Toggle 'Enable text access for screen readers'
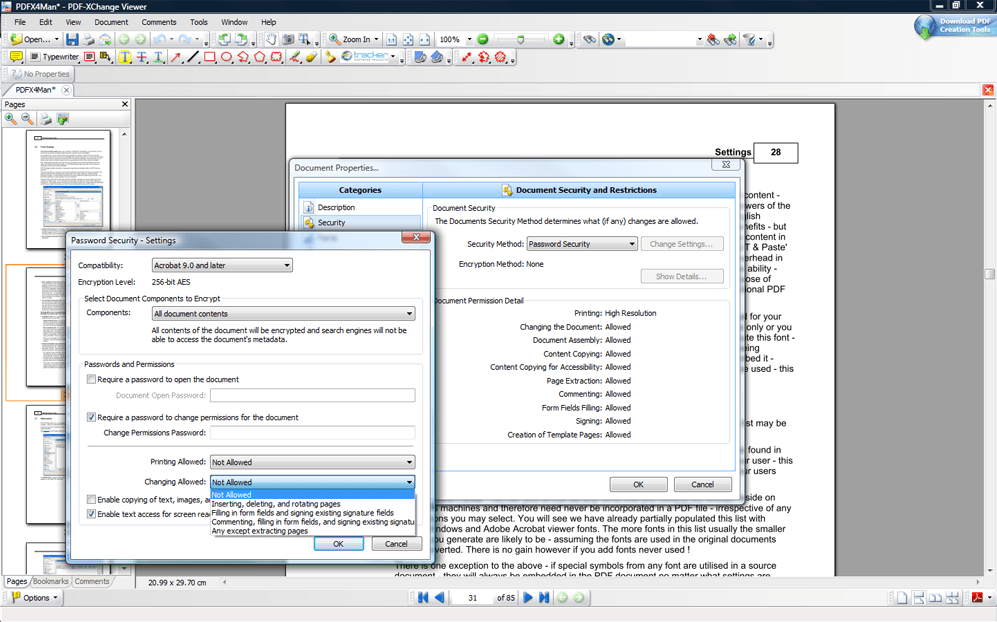 91,513
